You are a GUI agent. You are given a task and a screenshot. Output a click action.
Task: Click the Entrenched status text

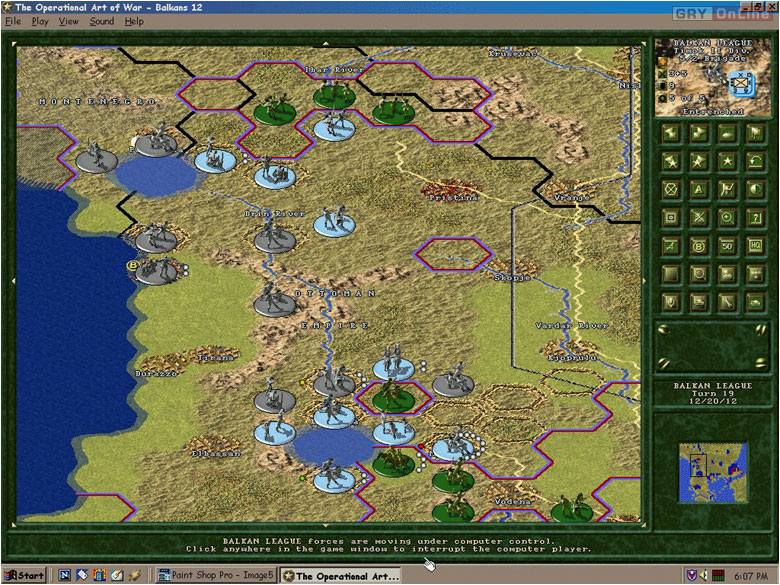point(713,111)
